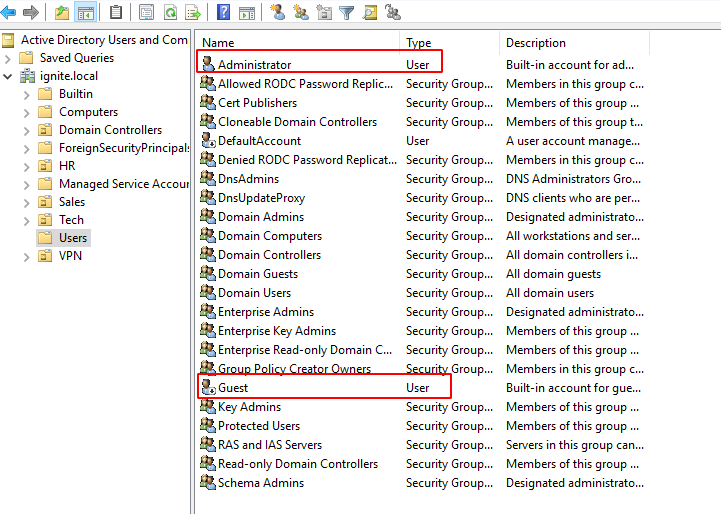Click the Domain Admins group icon
Viewport: 721px width, 514px height.
point(208,216)
